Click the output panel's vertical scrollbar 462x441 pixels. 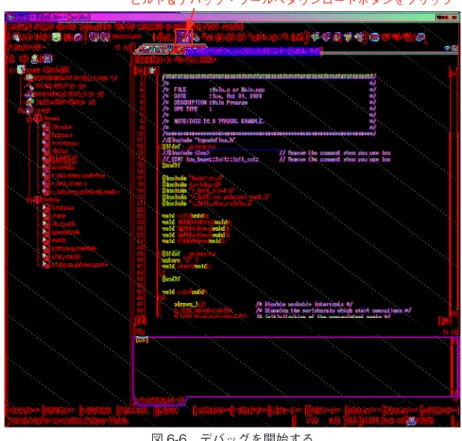[454, 367]
